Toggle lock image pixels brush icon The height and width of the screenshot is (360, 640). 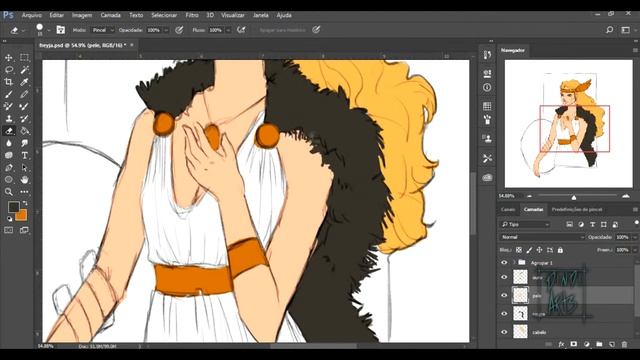[x=529, y=250]
